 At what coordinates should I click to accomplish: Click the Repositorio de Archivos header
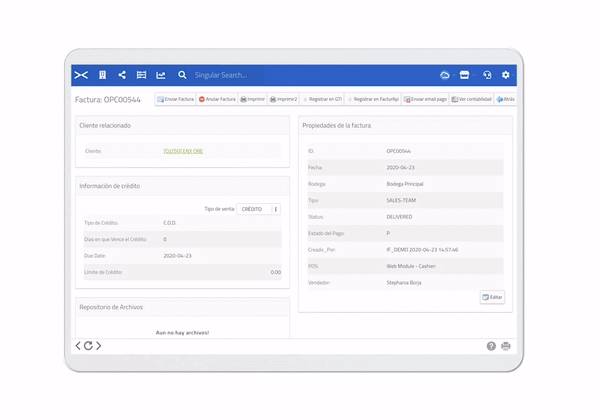(x=111, y=307)
